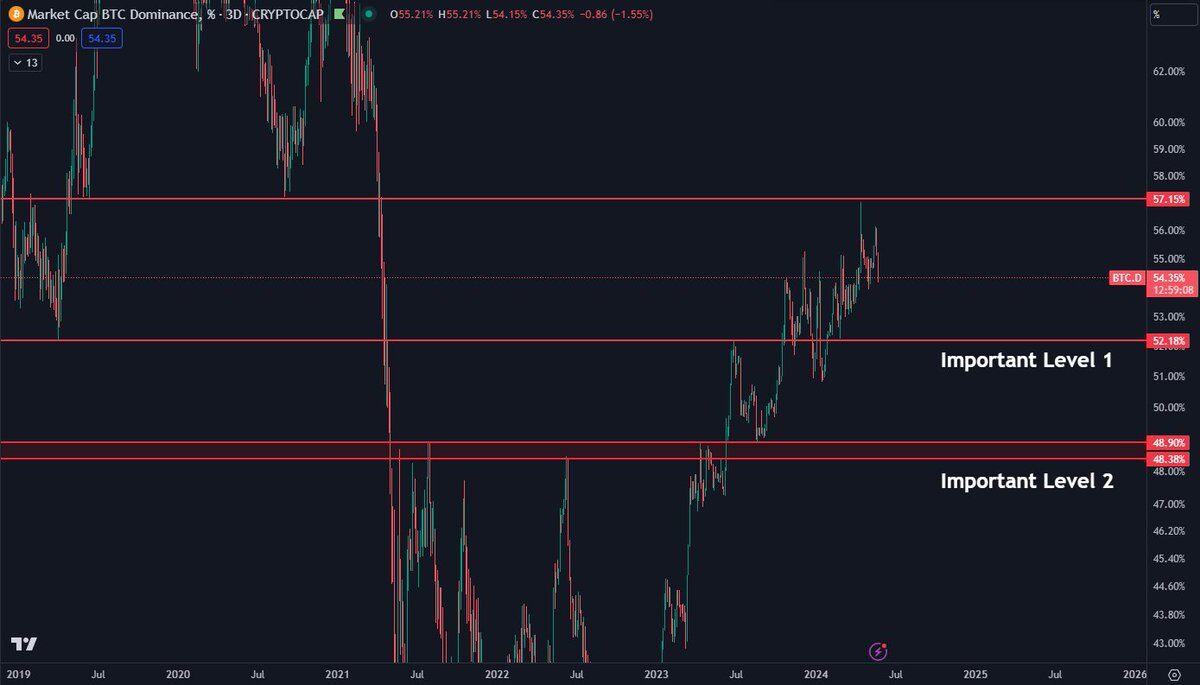This screenshot has width=1200, height=685.
Task: Select the Important Level 1 text annotation
Action: click(x=1026, y=360)
